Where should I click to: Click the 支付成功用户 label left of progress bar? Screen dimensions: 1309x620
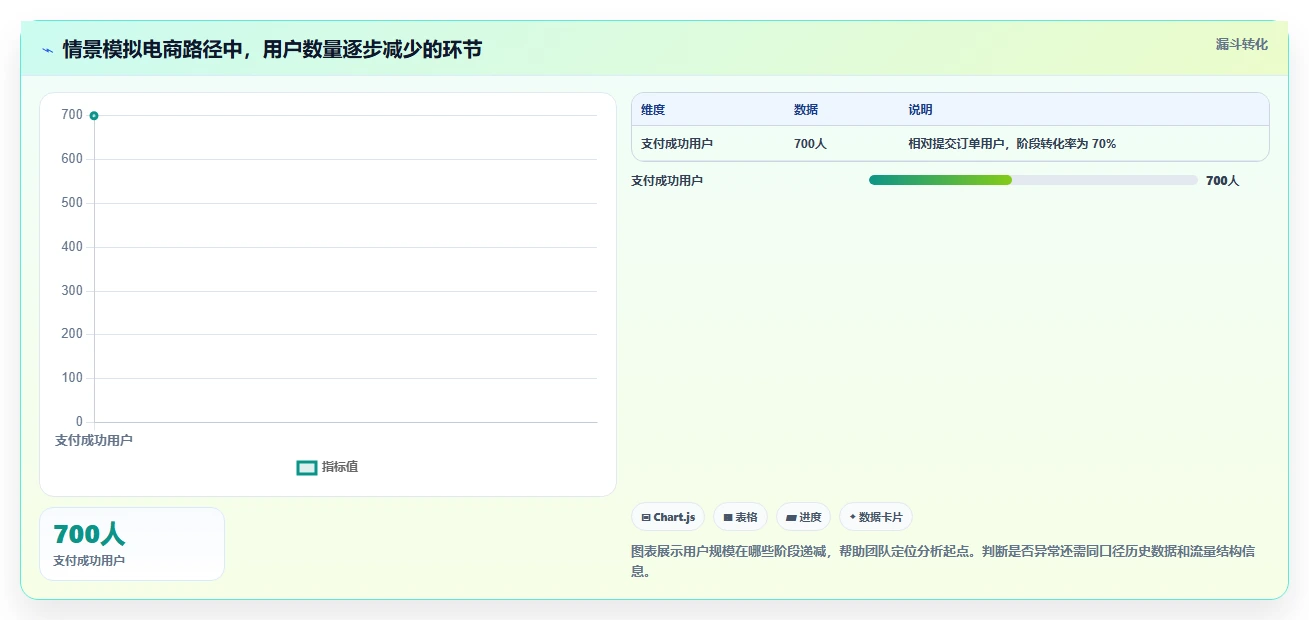tap(667, 181)
